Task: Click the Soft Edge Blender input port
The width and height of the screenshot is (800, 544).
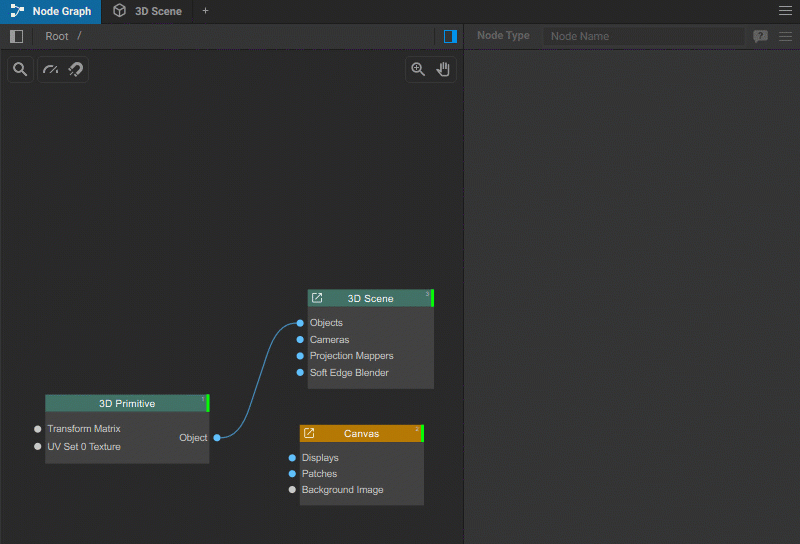Action: click(x=300, y=373)
